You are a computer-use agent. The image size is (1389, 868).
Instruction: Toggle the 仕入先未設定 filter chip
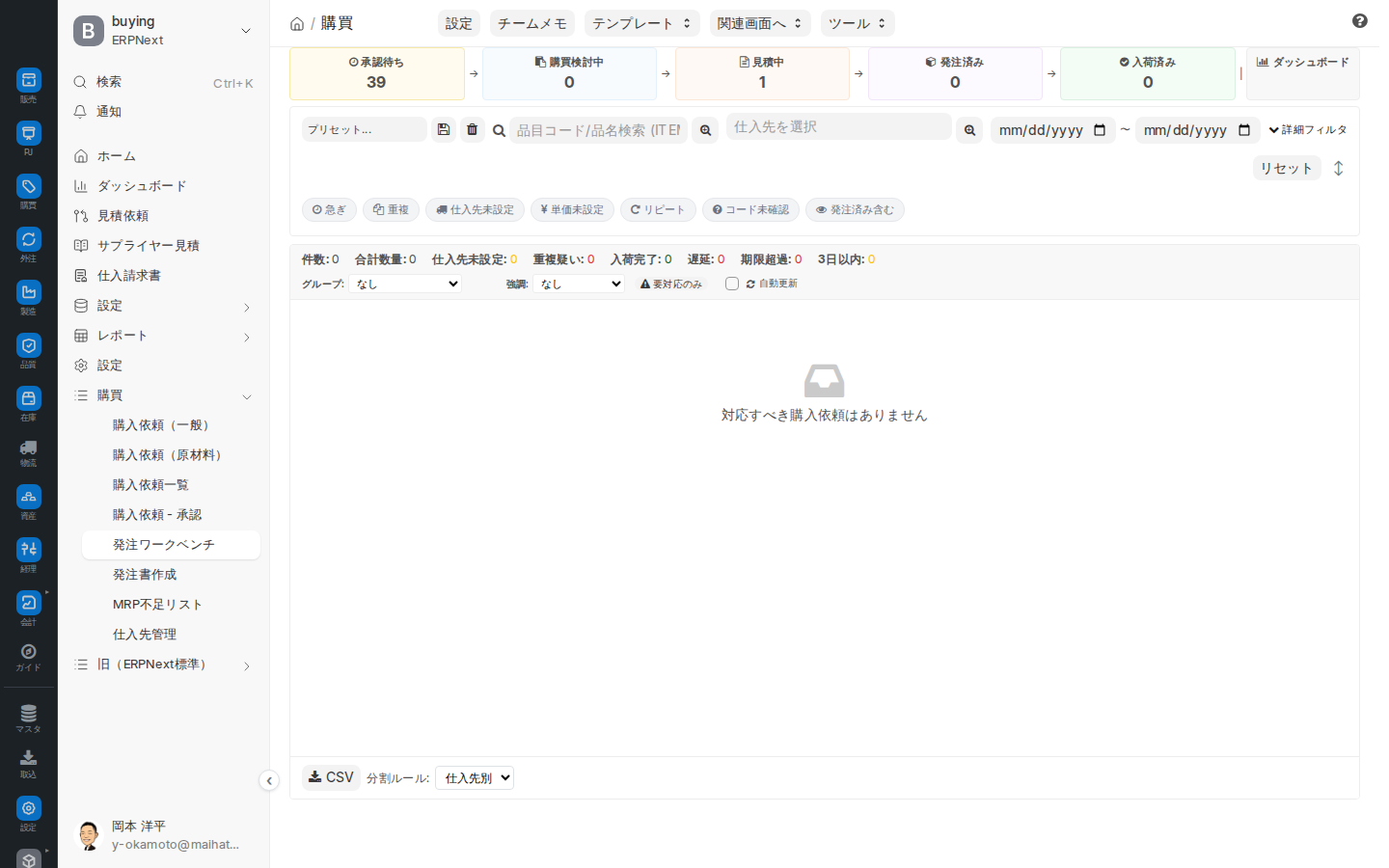pyautogui.click(x=475, y=209)
